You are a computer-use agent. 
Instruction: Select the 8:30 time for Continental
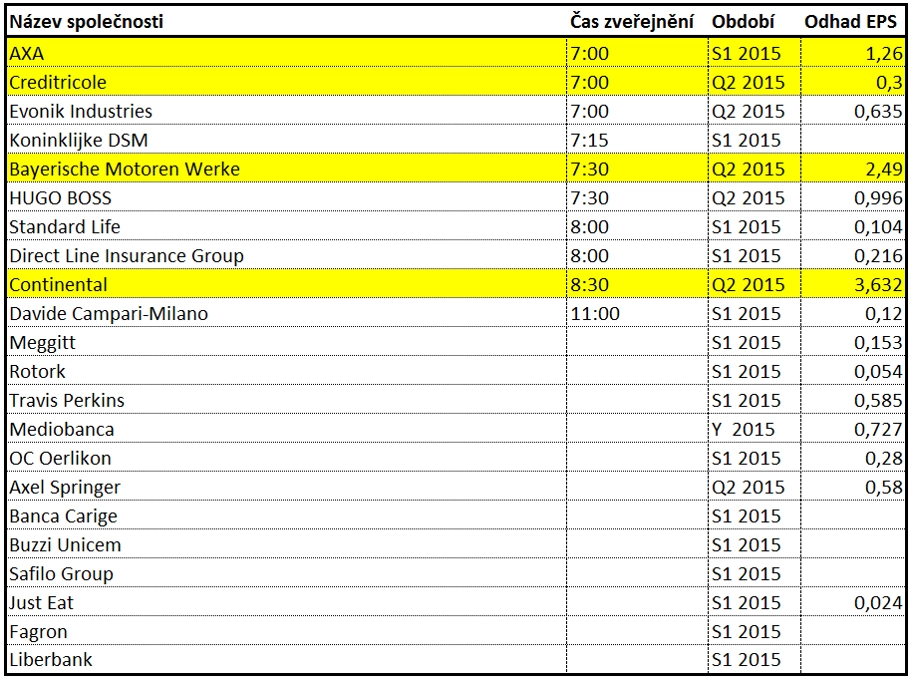pos(589,284)
